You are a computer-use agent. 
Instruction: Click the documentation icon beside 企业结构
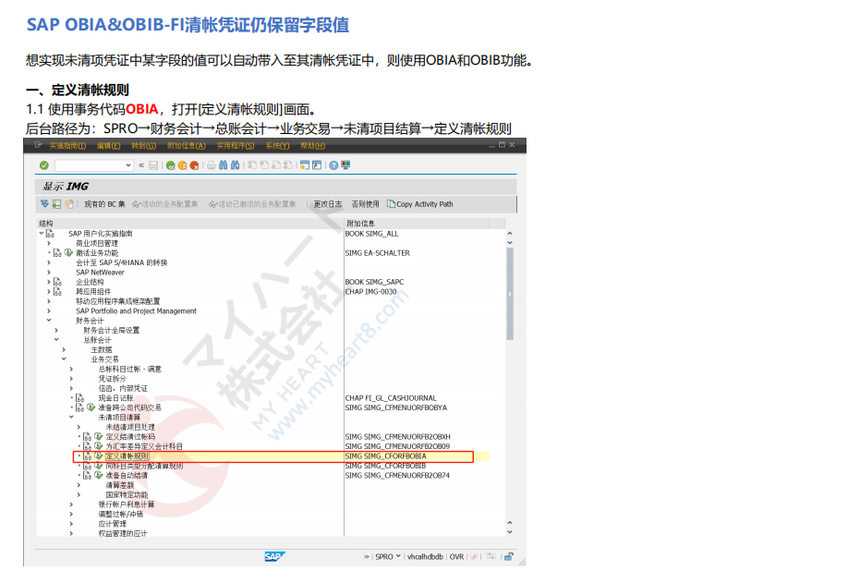58,282
